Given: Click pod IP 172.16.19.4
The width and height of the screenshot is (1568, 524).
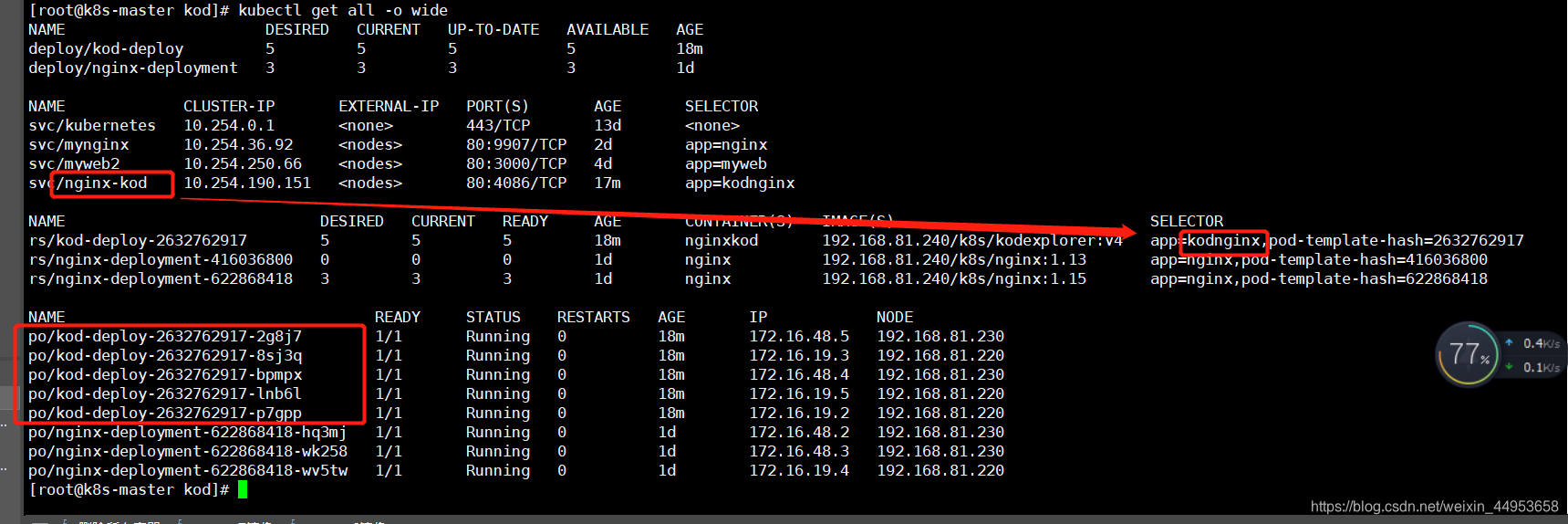Looking at the screenshot, I should pyautogui.click(x=799, y=470).
